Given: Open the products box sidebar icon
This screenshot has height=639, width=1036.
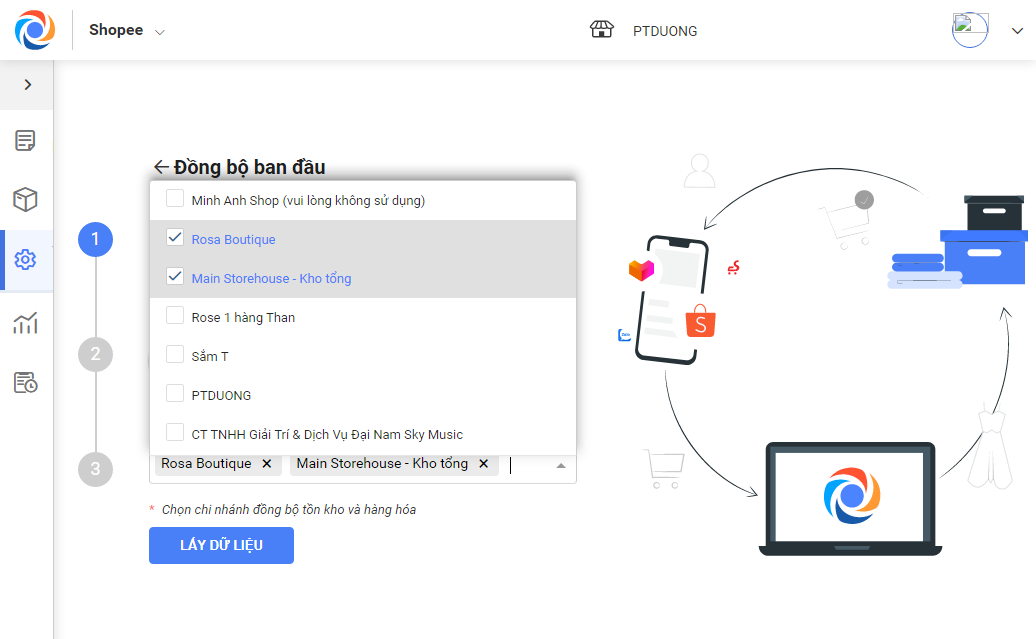Looking at the screenshot, I should click(26, 200).
